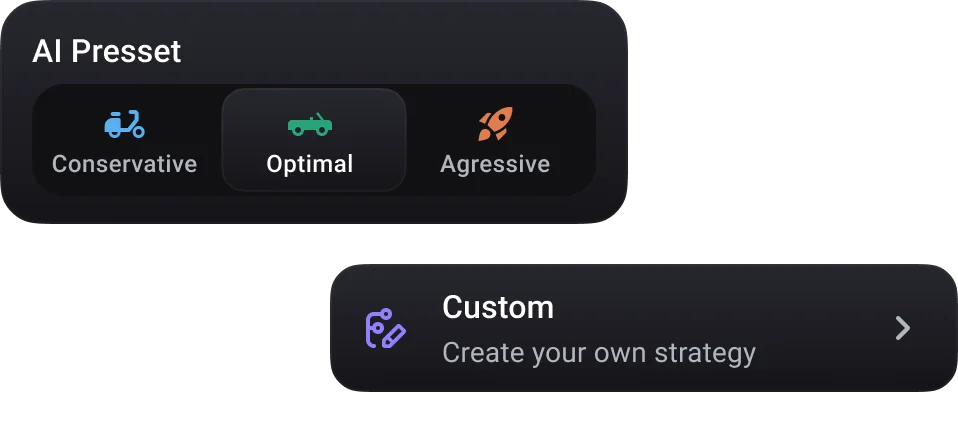Activate the highlighted Optimal segment button
The width and height of the screenshot is (958, 440).
pyautogui.click(x=313, y=141)
